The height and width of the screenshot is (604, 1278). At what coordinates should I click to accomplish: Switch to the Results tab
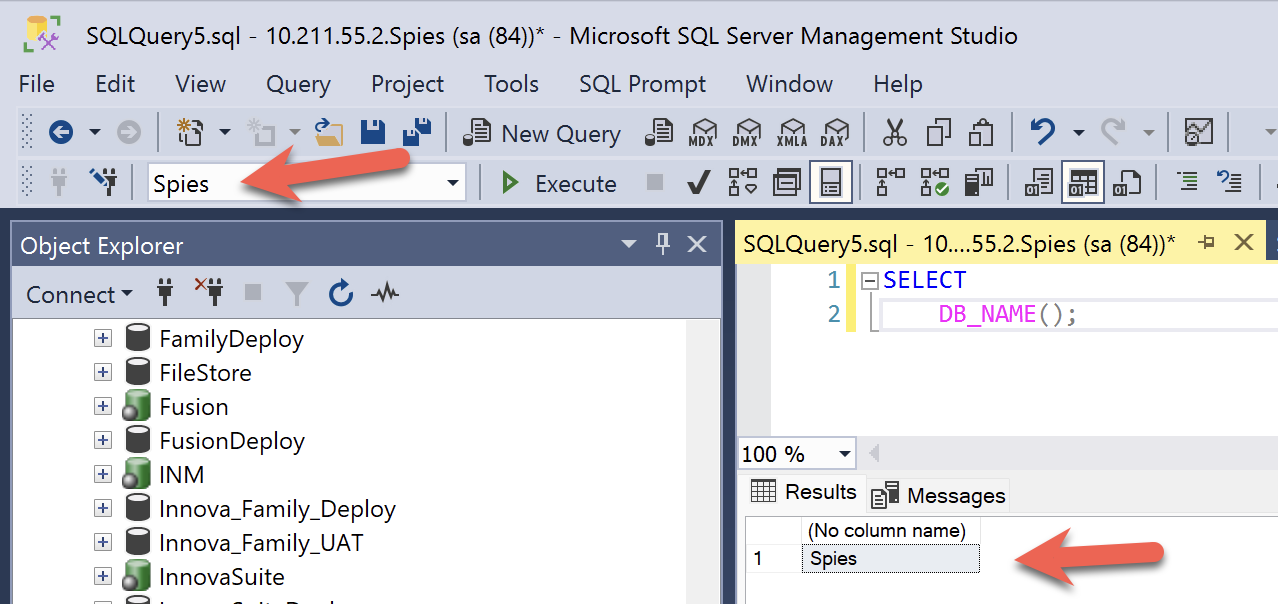click(x=804, y=492)
